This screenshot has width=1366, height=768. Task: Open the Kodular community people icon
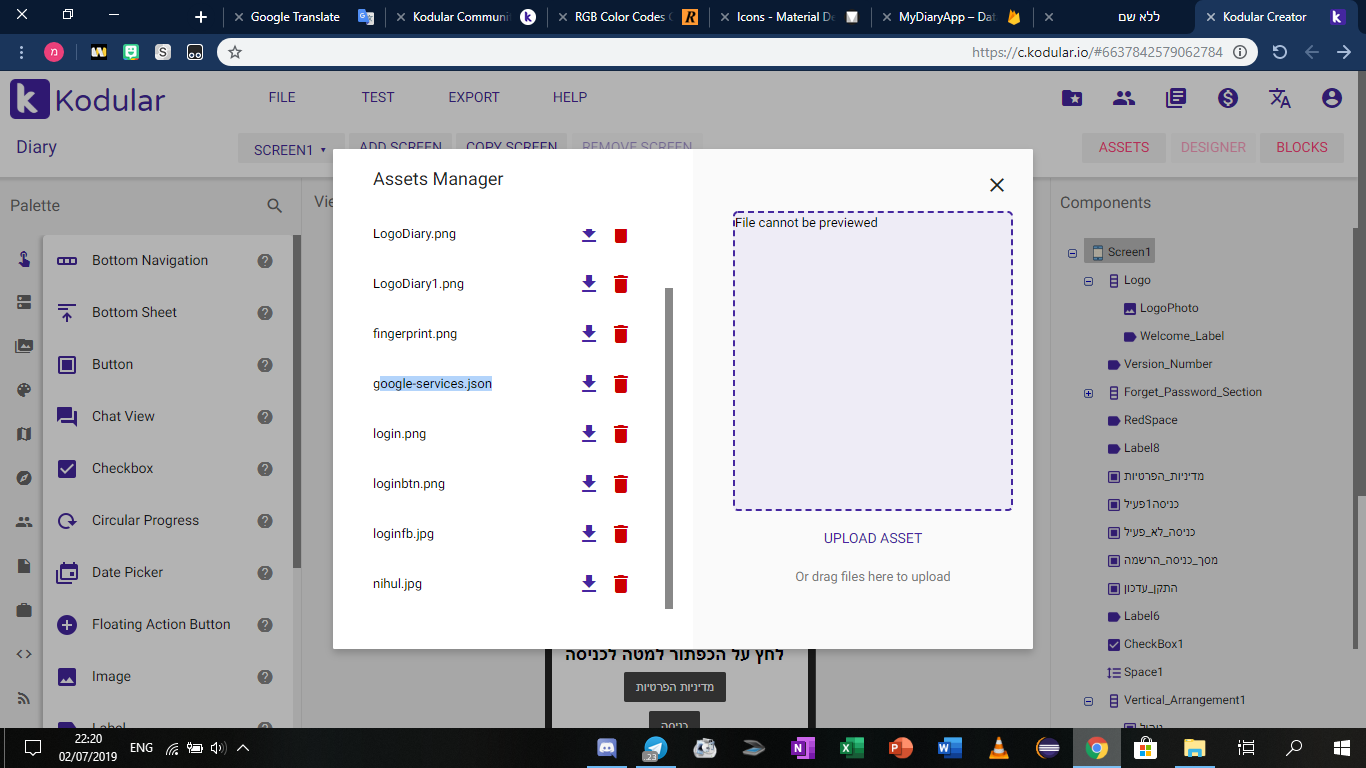(1124, 97)
